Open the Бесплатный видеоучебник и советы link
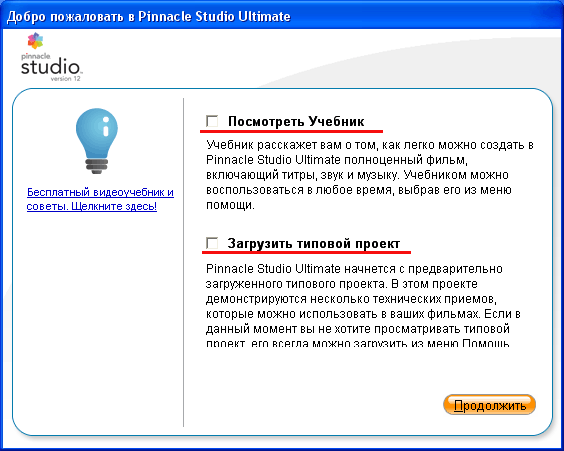 [100, 199]
